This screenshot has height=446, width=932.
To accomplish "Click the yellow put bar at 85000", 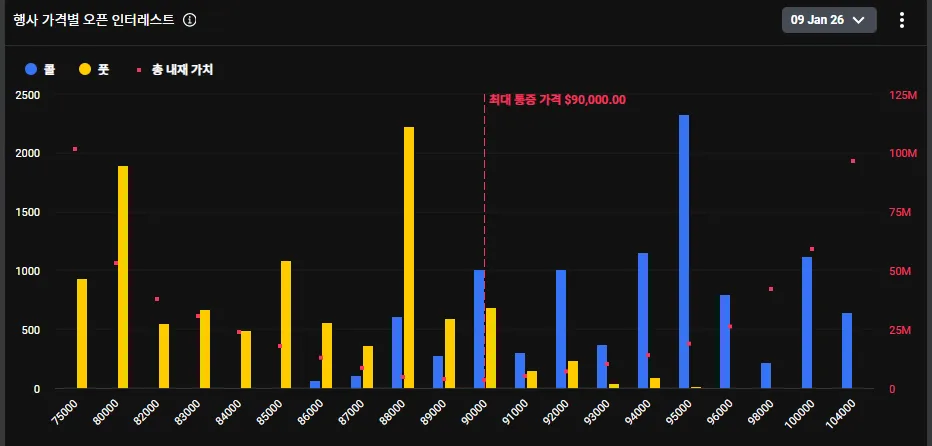I will point(286,324).
